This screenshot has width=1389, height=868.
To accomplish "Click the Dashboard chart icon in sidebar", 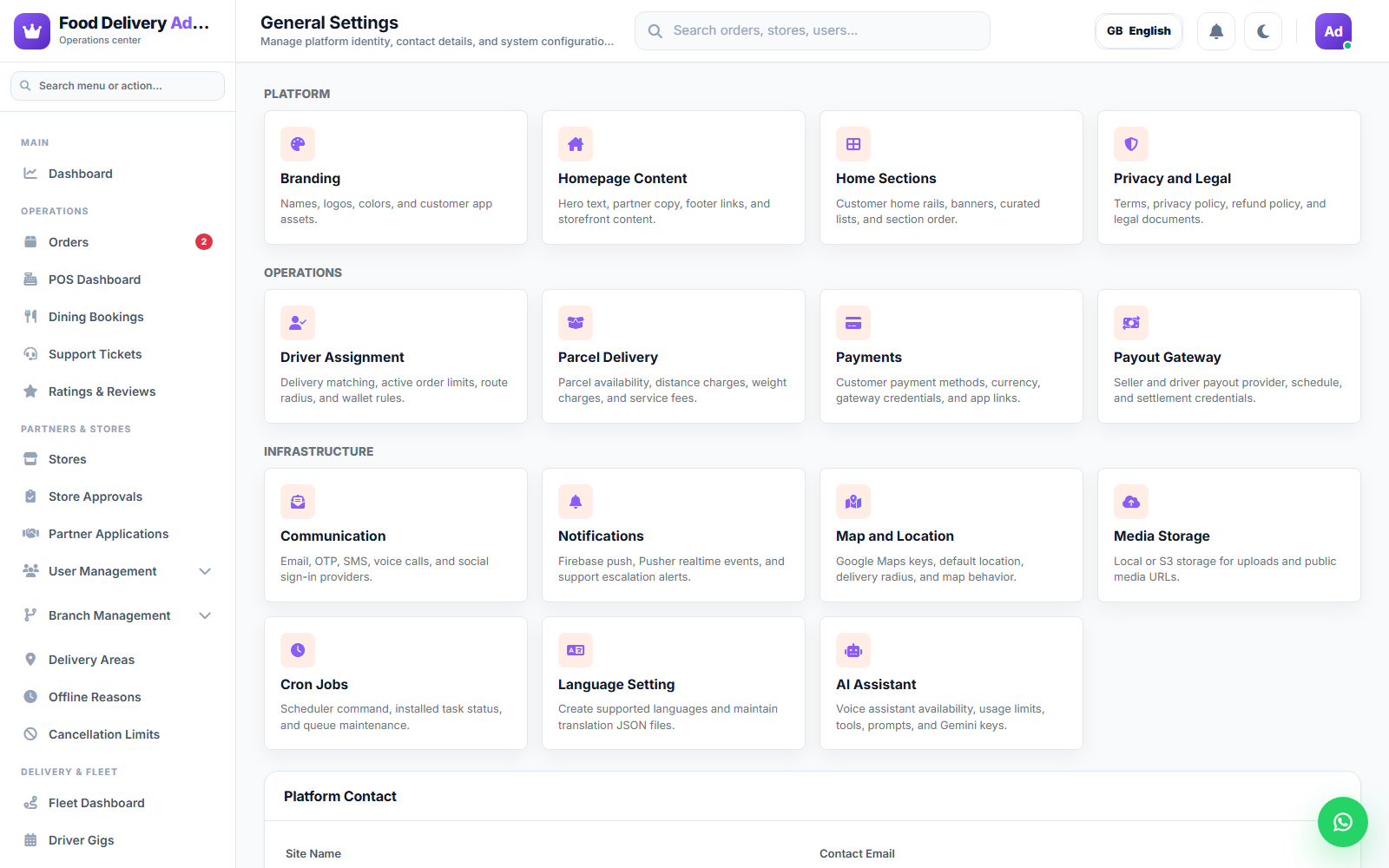I will 30,174.
